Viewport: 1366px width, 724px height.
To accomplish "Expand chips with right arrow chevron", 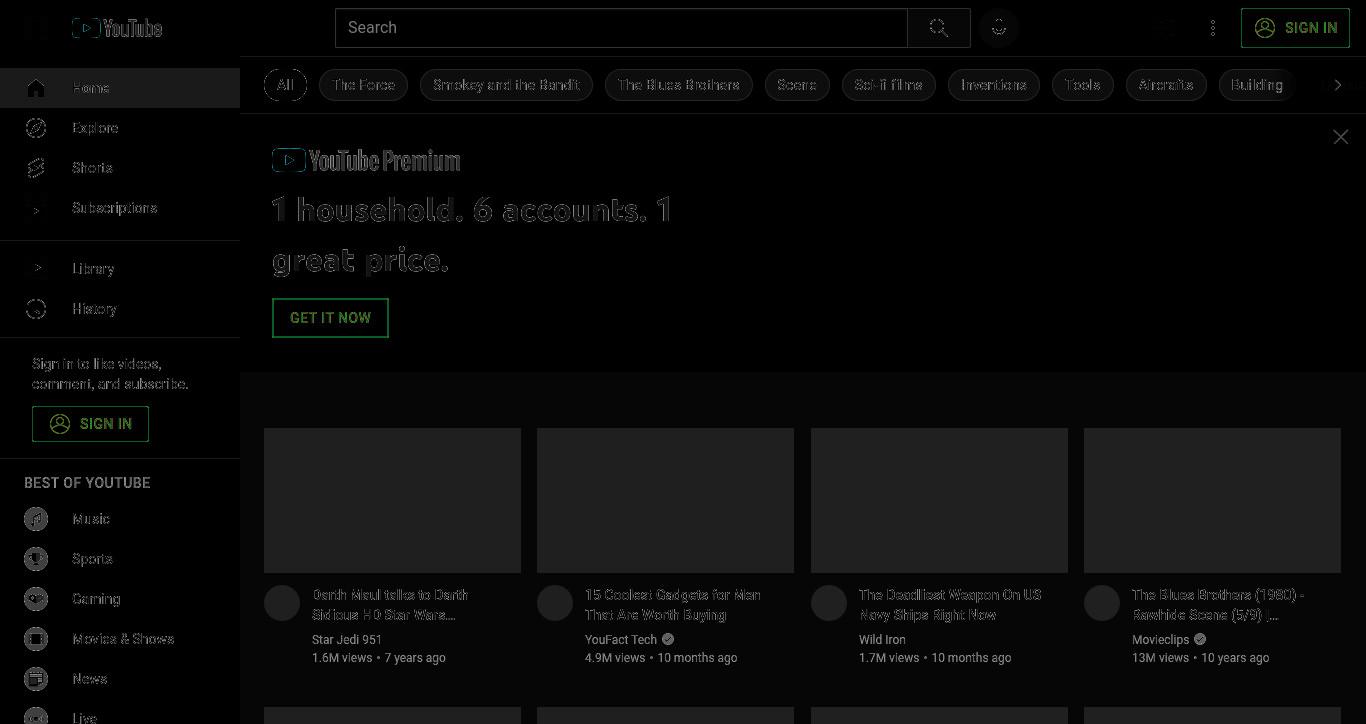I will [x=1338, y=85].
